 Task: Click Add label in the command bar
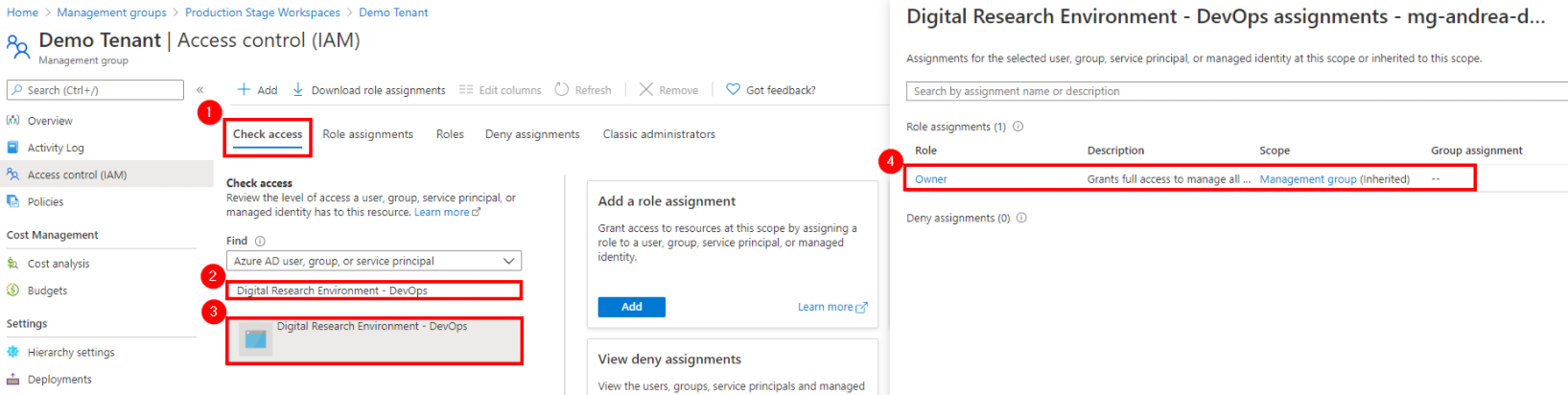click(x=268, y=90)
